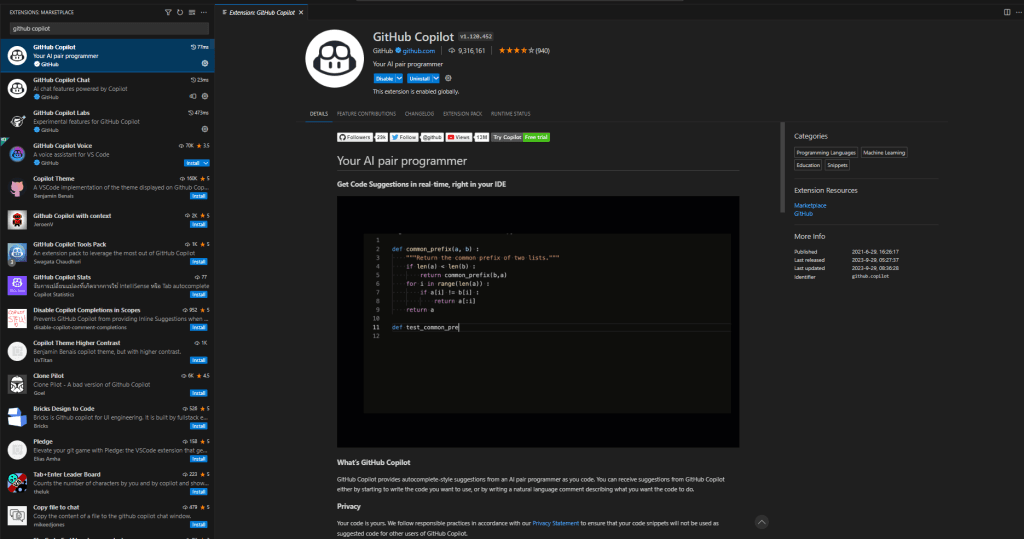Viewport: 1024px width, 539px height.
Task: Click the code suggestion demo image
Action: click(x=538, y=322)
